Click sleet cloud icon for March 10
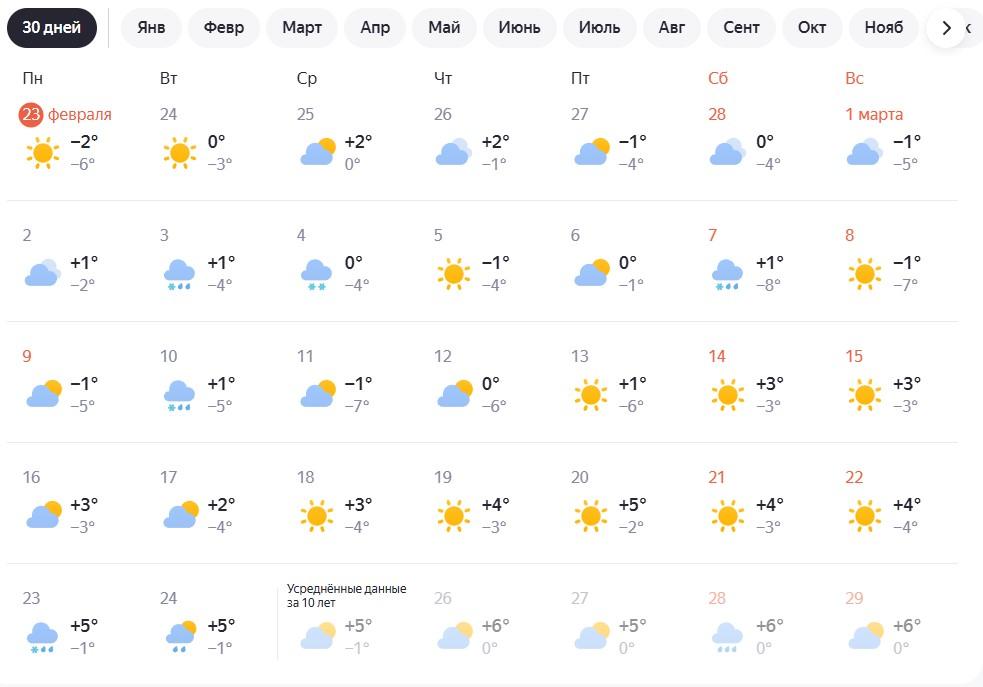This screenshot has width=983, height=687. 179,395
